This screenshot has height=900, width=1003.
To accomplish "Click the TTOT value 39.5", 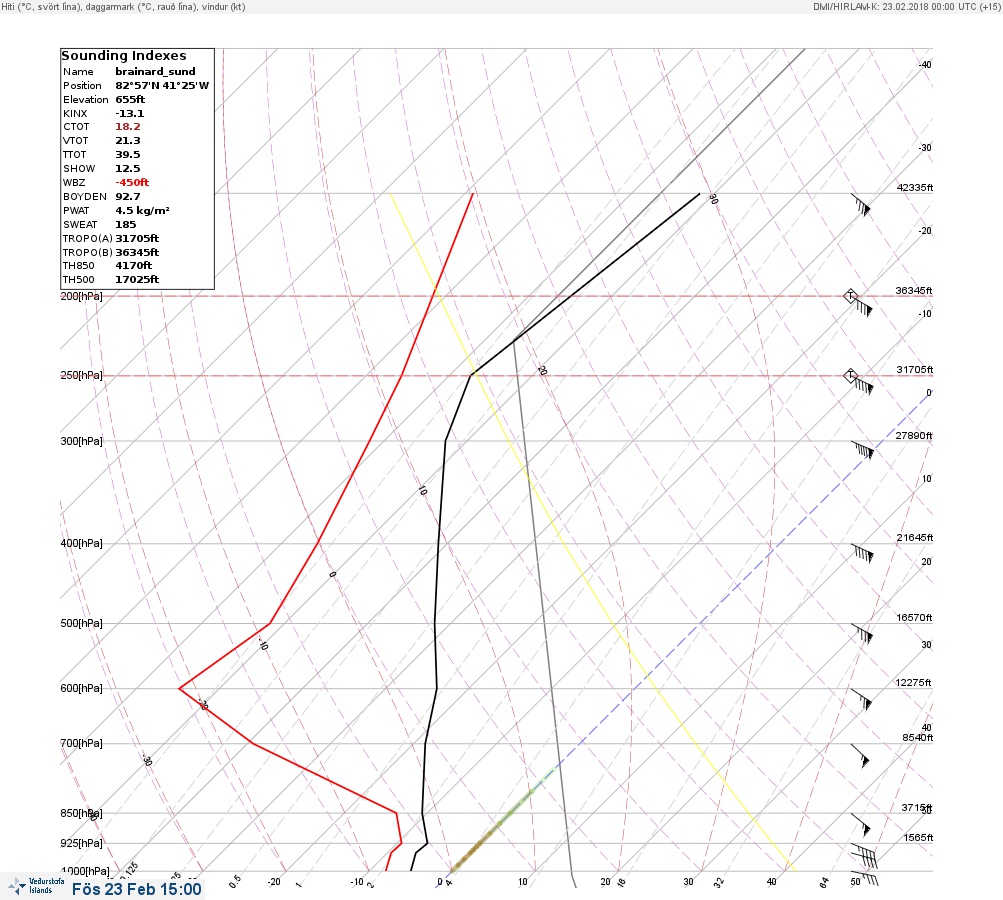I will (x=128, y=155).
